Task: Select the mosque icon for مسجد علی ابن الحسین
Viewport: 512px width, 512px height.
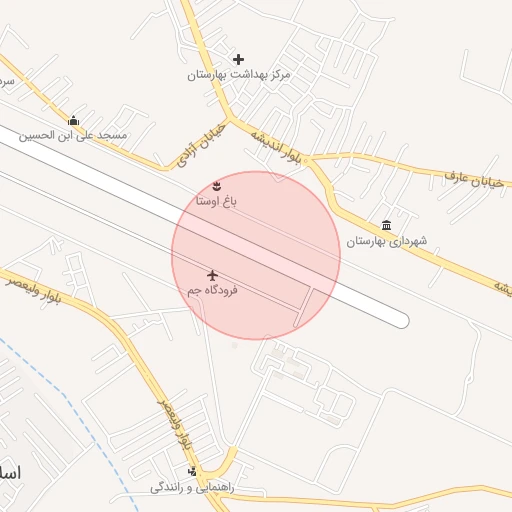Action: [73, 121]
